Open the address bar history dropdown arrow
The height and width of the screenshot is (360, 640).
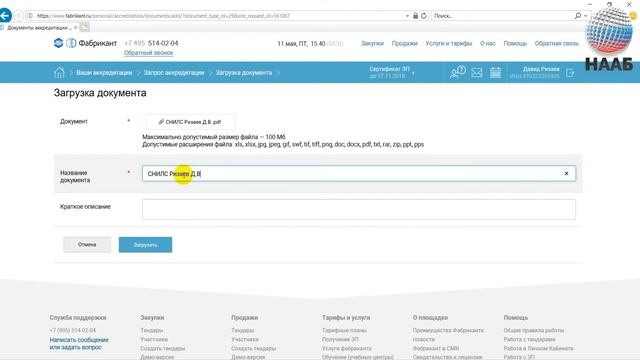coord(407,16)
